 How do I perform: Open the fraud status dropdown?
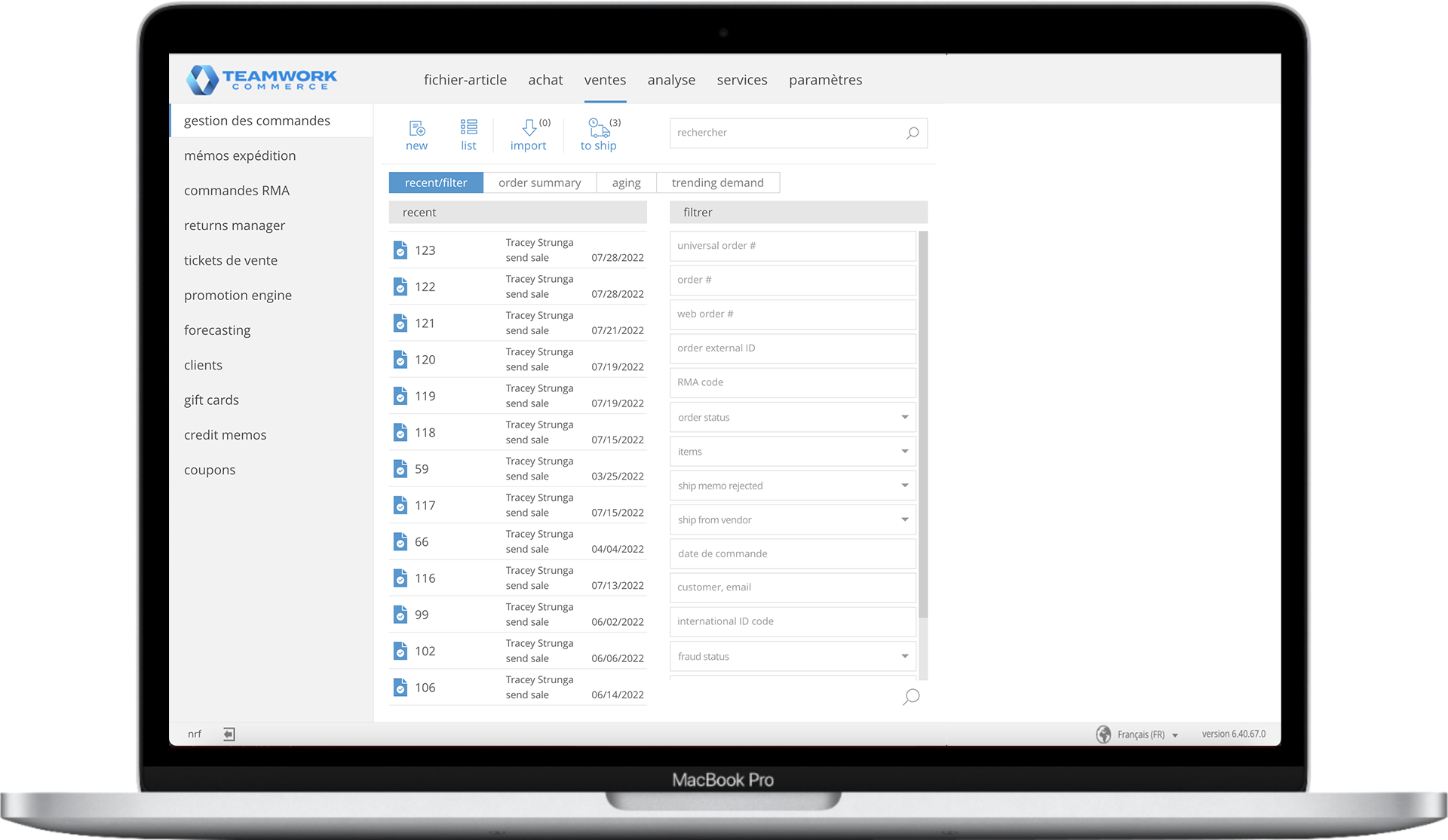[904, 656]
